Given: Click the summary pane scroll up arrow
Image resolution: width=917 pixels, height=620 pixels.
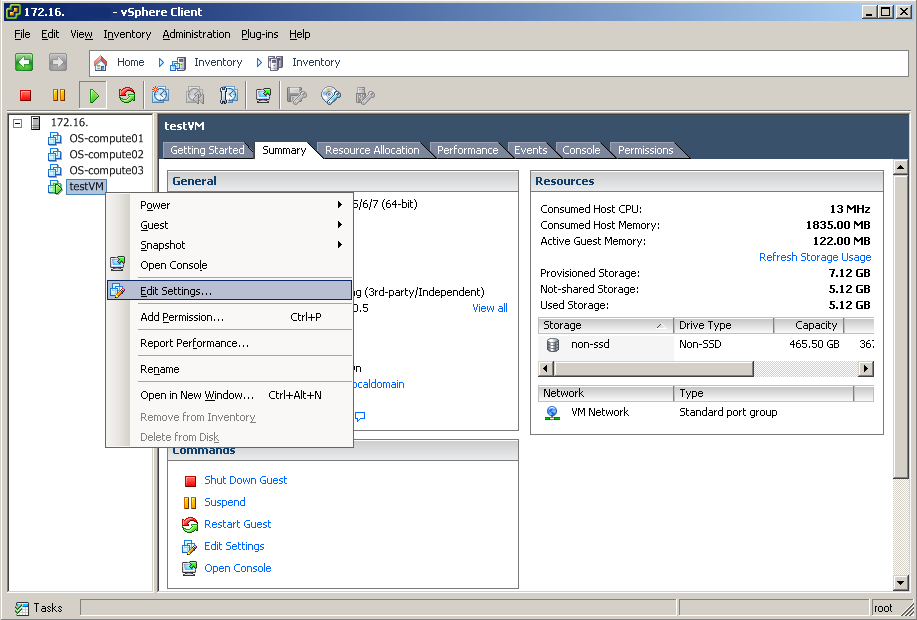Looking at the screenshot, I should [x=901, y=168].
